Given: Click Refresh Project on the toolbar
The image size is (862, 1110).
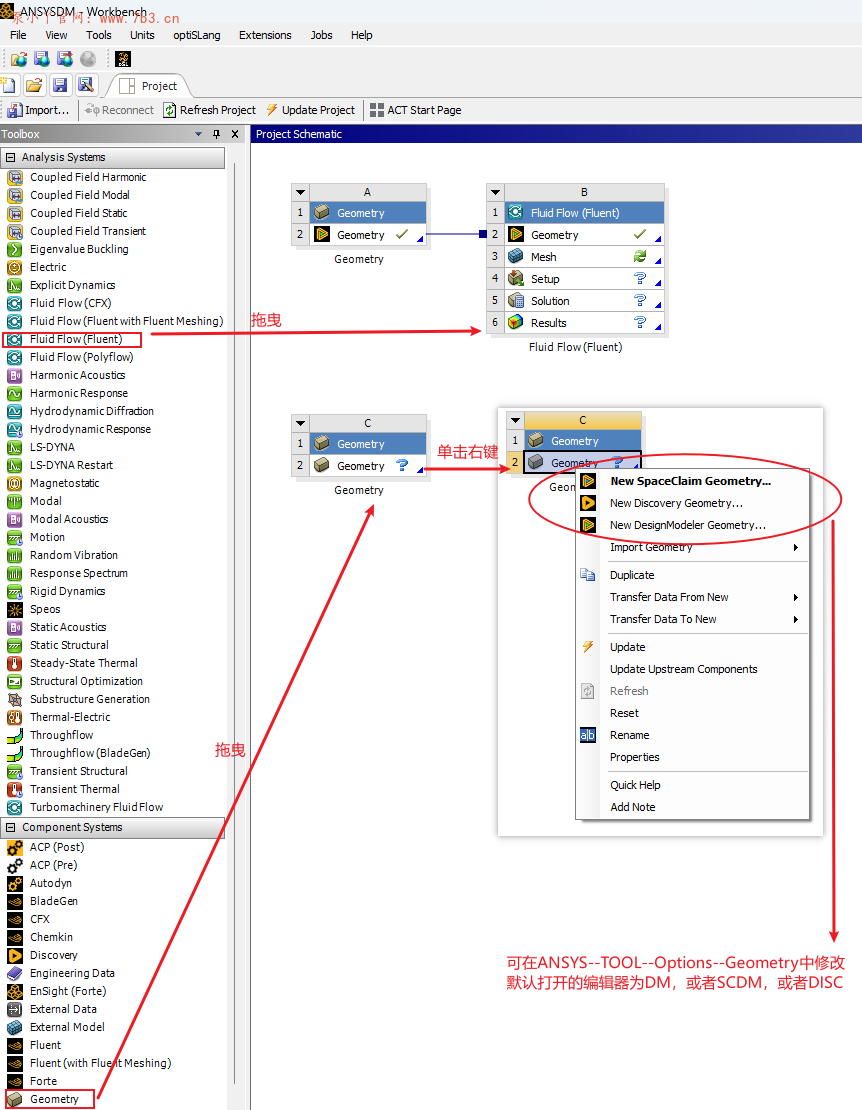Looking at the screenshot, I should (209, 110).
